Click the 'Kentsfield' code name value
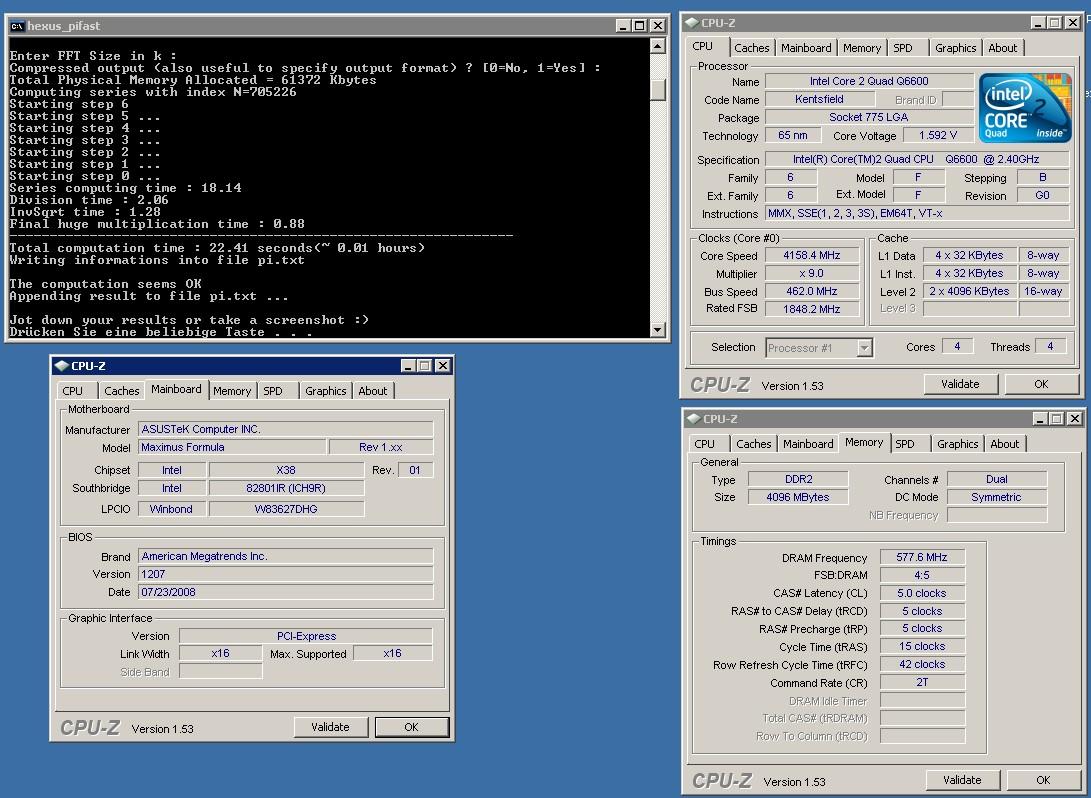The height and width of the screenshot is (798, 1091). pos(819,99)
